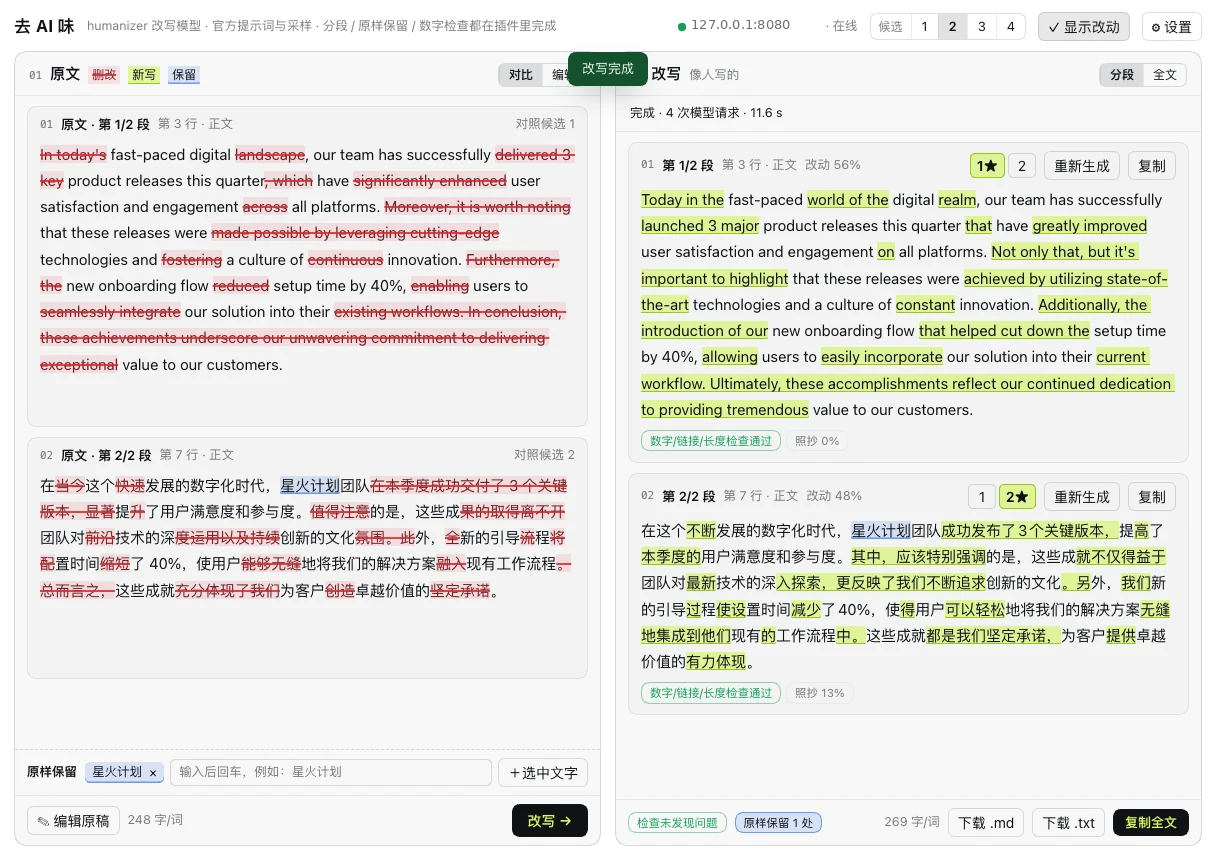
Task: Select candidate 3 in the top 候选 bar
Action: click(981, 27)
